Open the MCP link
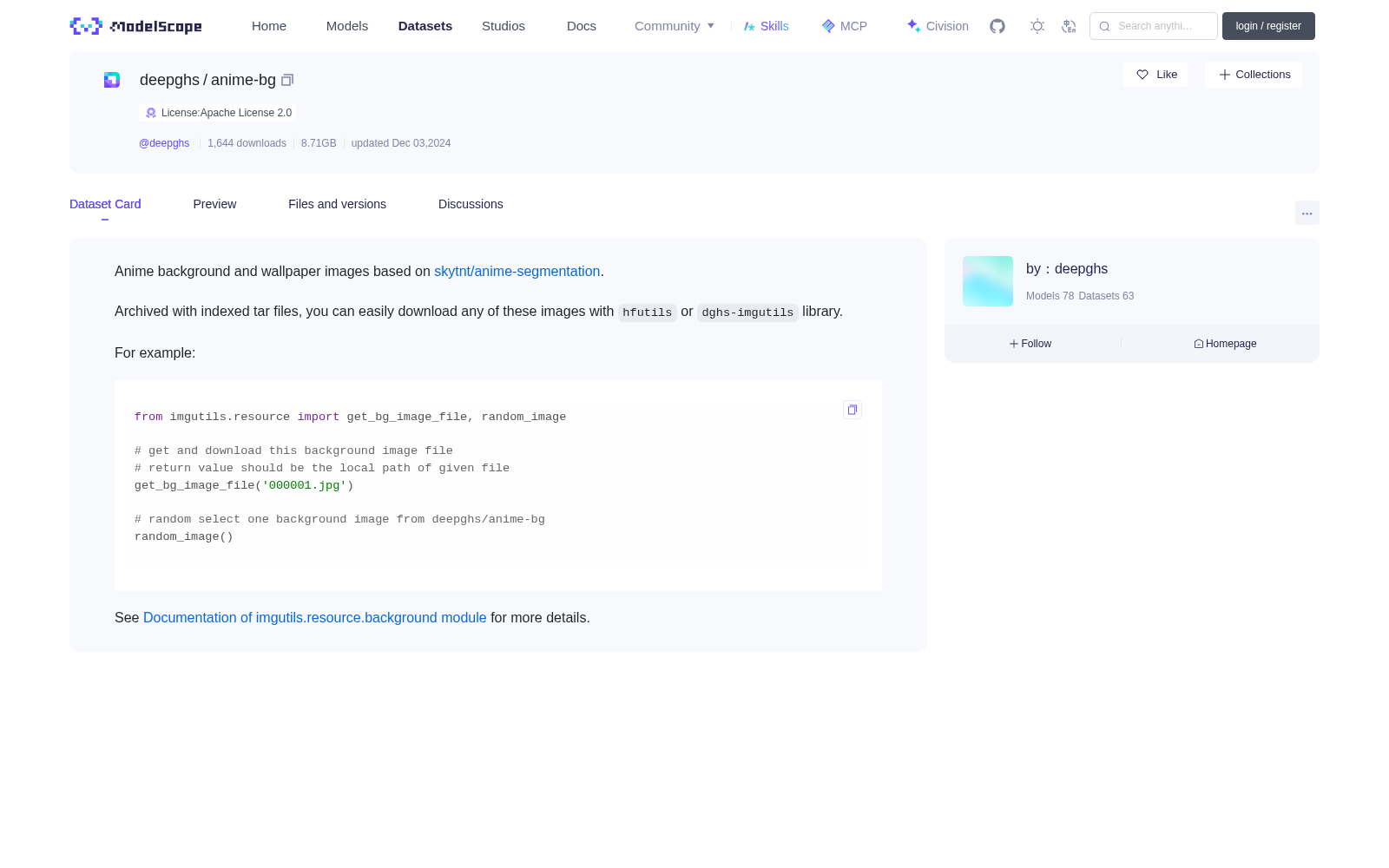The height and width of the screenshot is (868, 1389). 845,26
